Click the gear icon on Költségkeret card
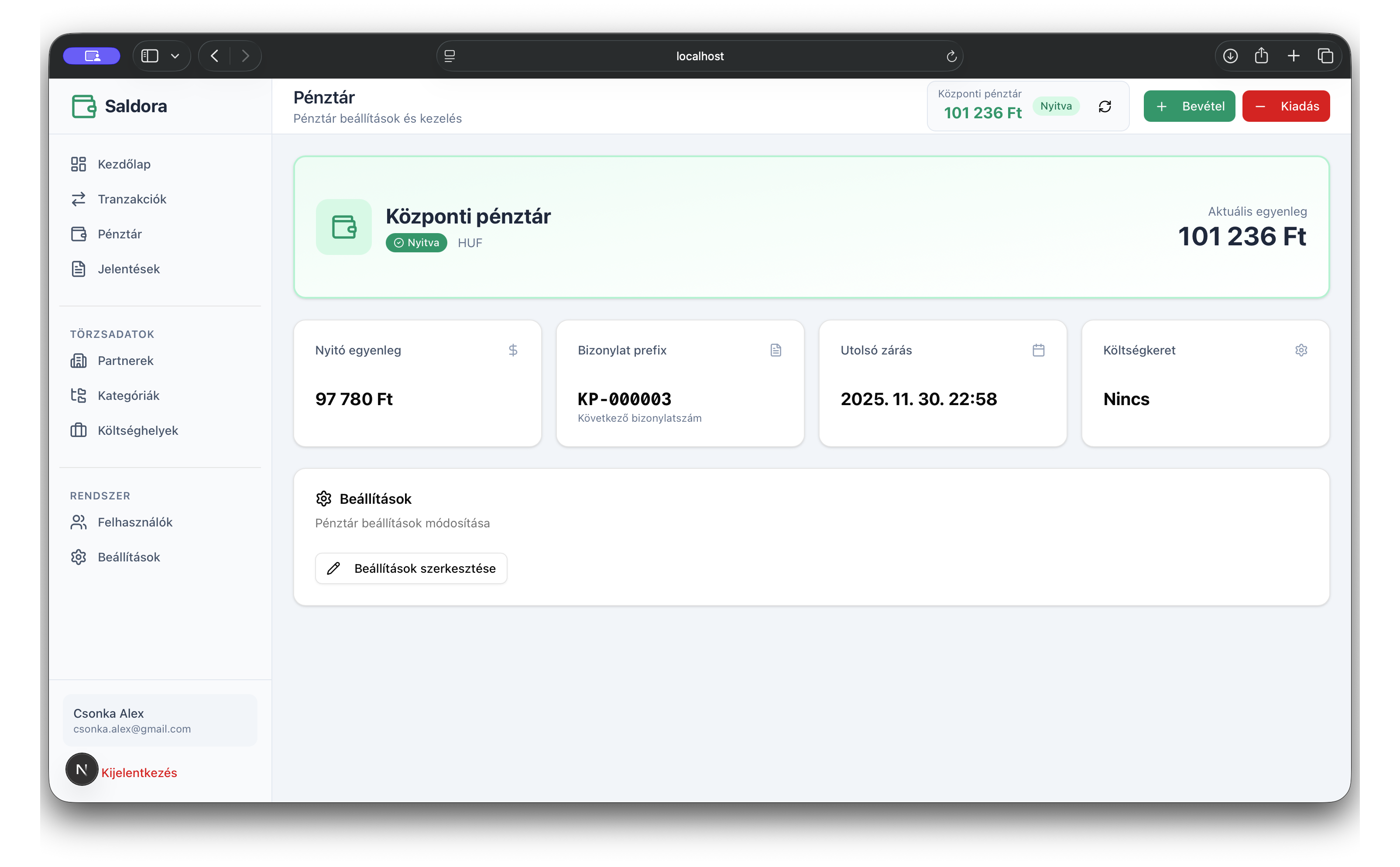This screenshot has height=867, width=1400. [x=1301, y=351]
